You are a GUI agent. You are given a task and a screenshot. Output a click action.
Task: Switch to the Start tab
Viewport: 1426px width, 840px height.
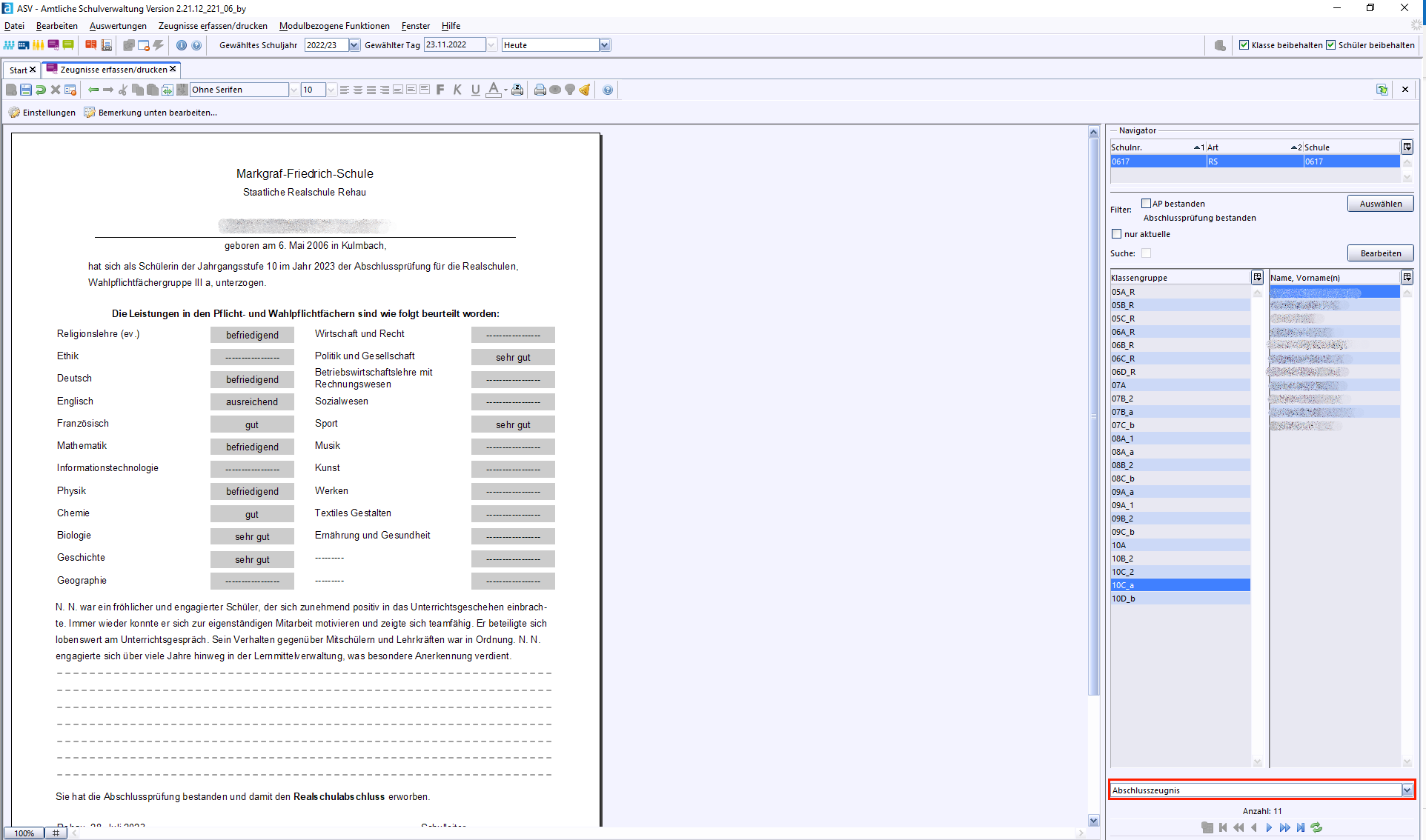click(x=18, y=70)
